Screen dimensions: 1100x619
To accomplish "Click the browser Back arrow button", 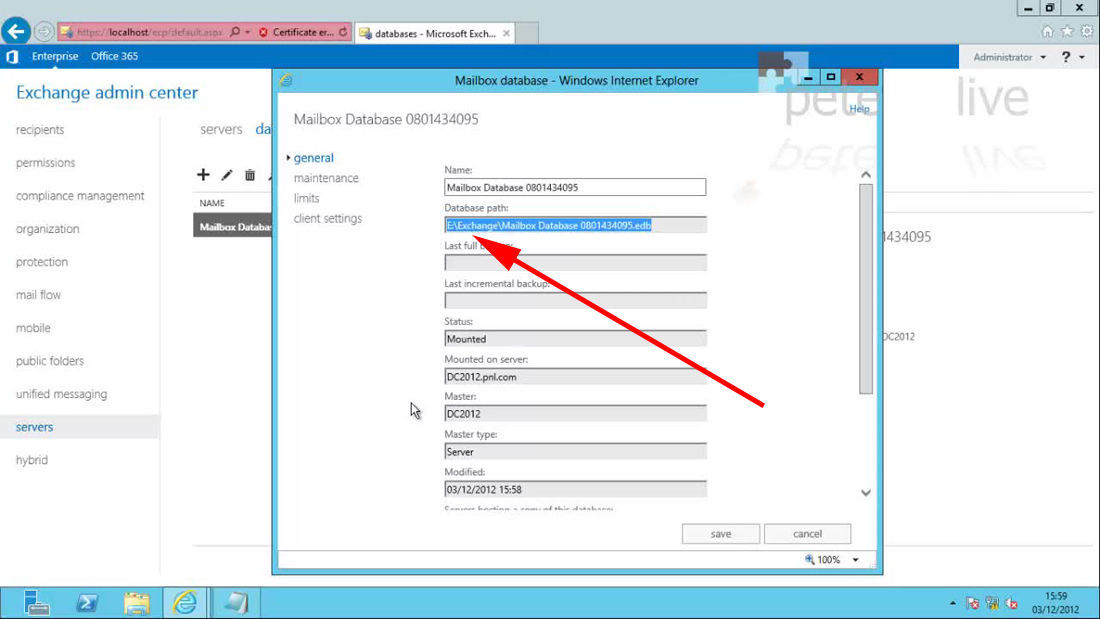I will [x=15, y=31].
